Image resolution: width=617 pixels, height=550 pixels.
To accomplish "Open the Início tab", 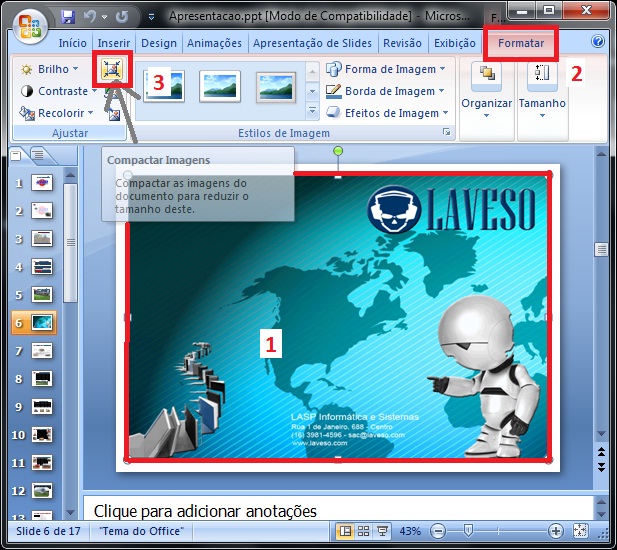I will pyautogui.click(x=72, y=43).
